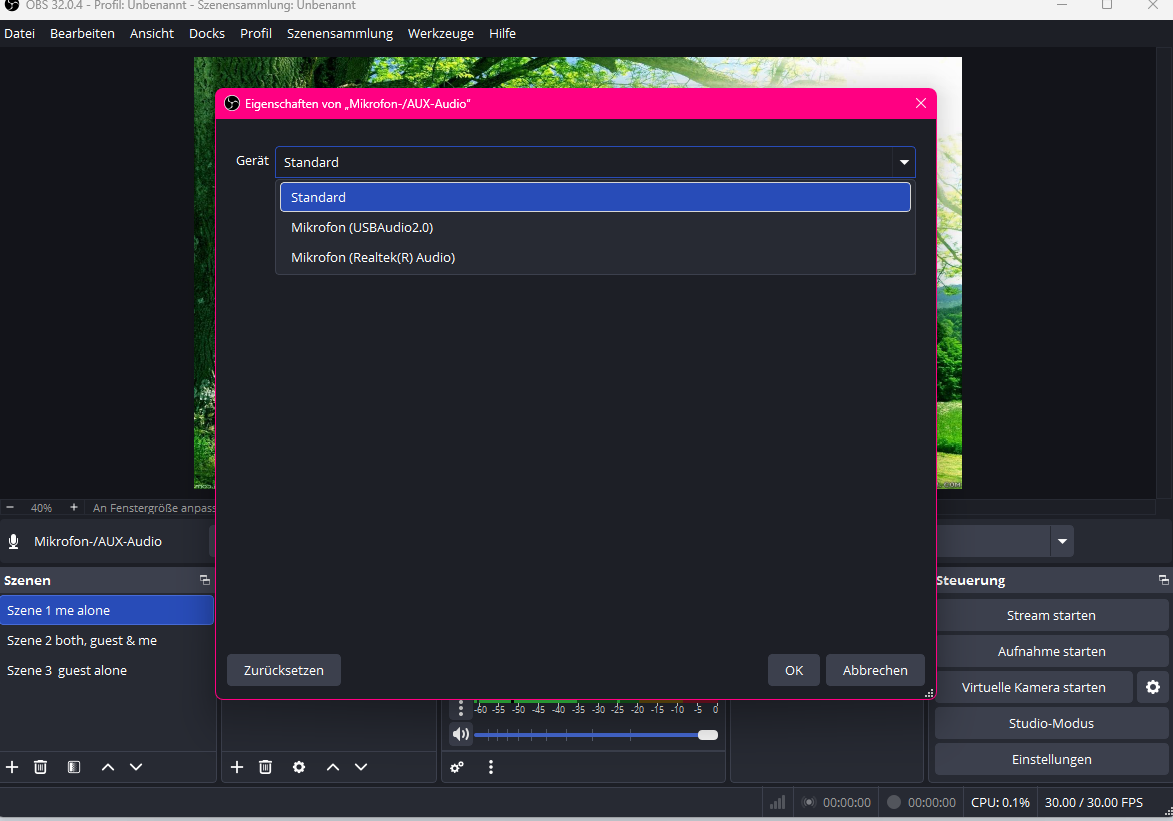Select scene Szene 1 me alone
The width and height of the screenshot is (1173, 821).
[107, 610]
